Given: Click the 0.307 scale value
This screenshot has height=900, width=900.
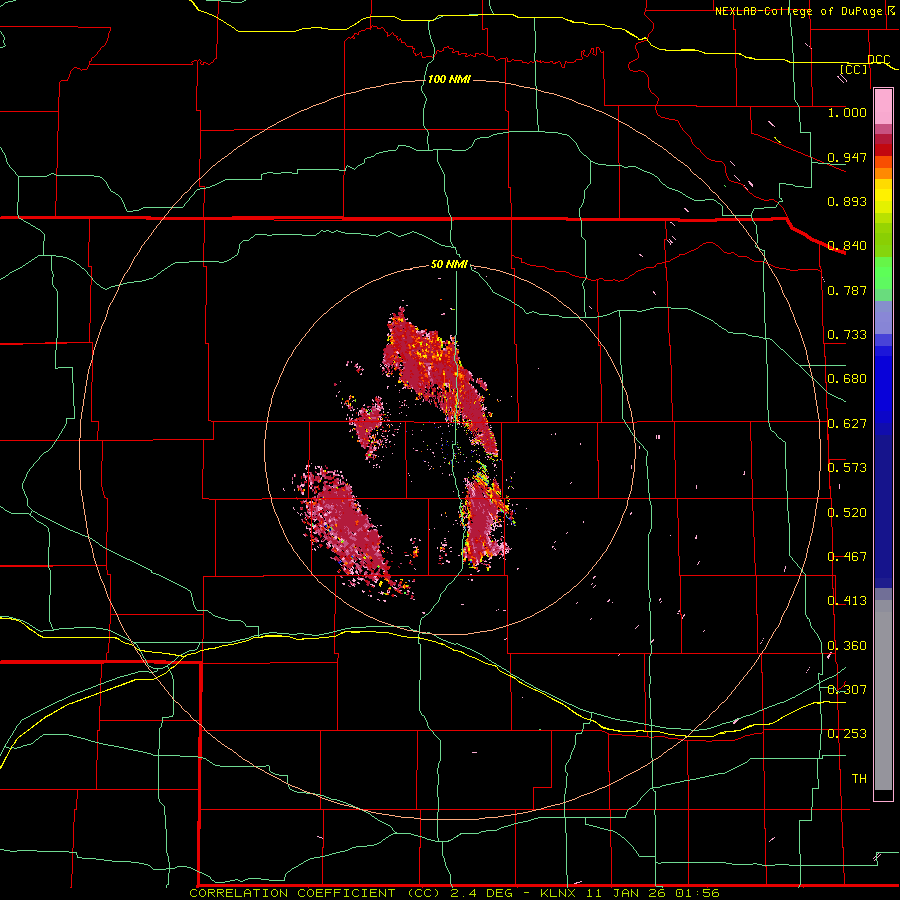Looking at the screenshot, I should (x=847, y=690).
